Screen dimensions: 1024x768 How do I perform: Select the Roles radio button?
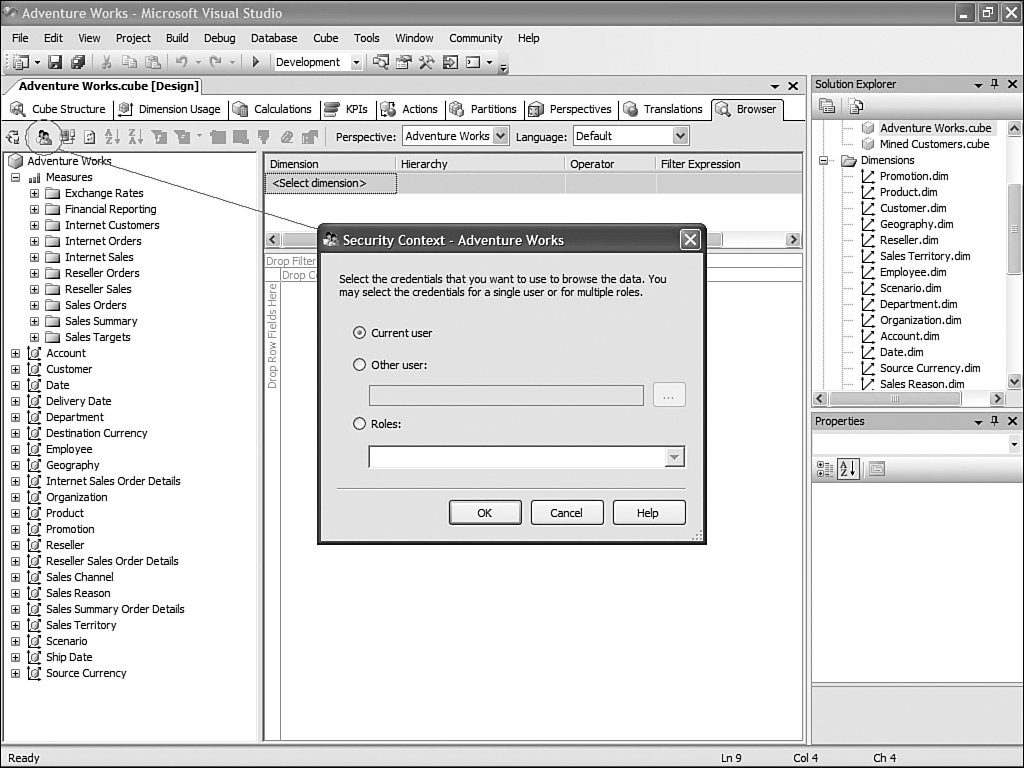point(359,424)
